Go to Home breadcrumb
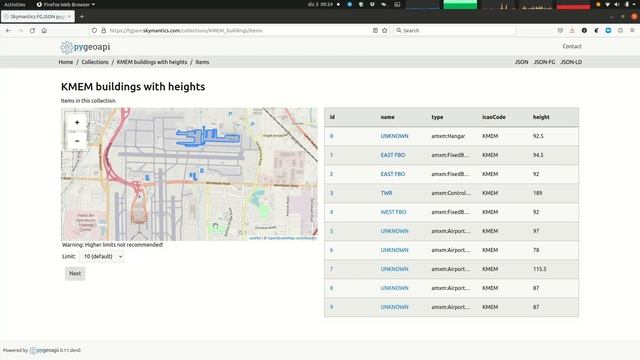Viewport: 640px width, 360px height. (66, 62)
